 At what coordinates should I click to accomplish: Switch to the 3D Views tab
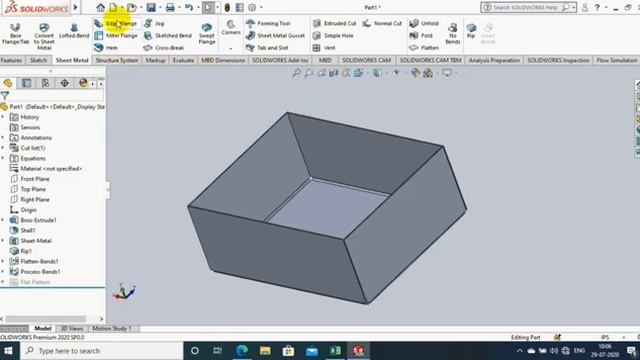click(x=72, y=328)
